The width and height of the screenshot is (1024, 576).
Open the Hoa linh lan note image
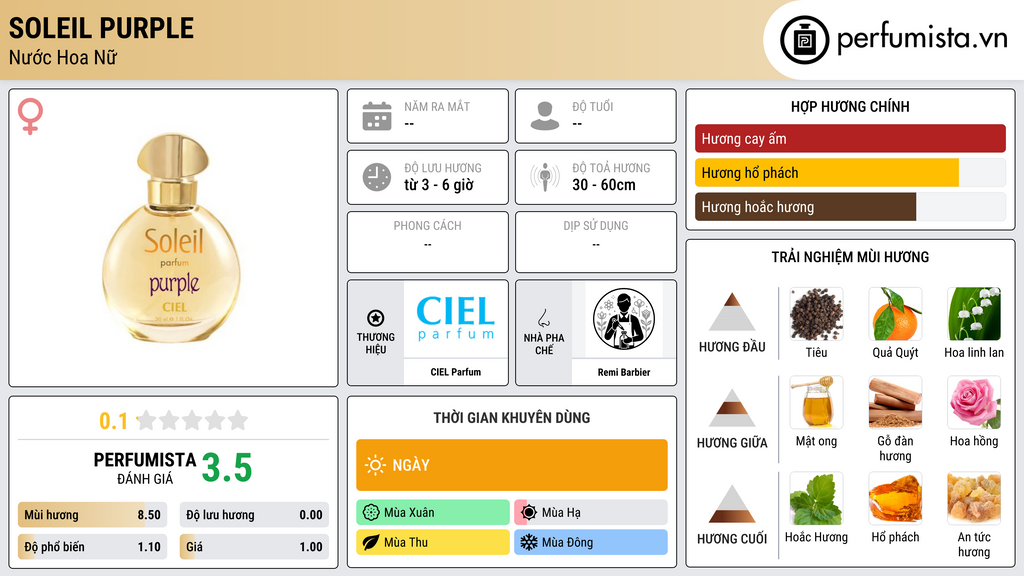[x=974, y=314]
